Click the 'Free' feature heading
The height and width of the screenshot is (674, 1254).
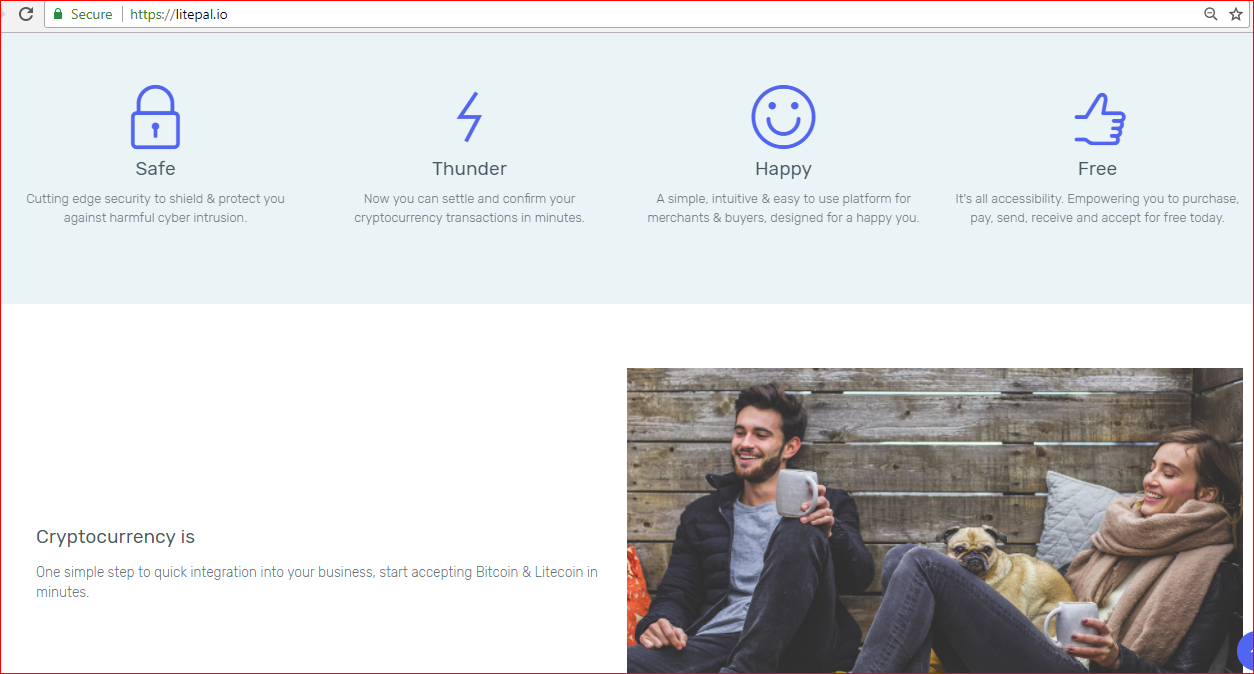click(1097, 169)
